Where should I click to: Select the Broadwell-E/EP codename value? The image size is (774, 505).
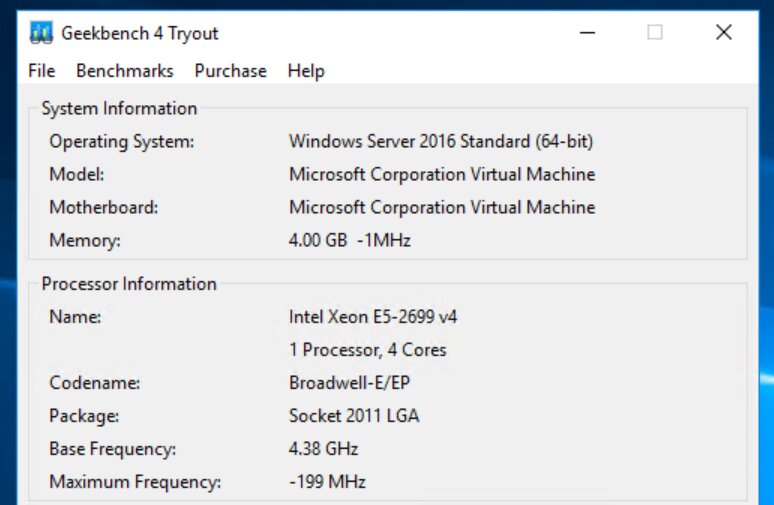[349, 383]
